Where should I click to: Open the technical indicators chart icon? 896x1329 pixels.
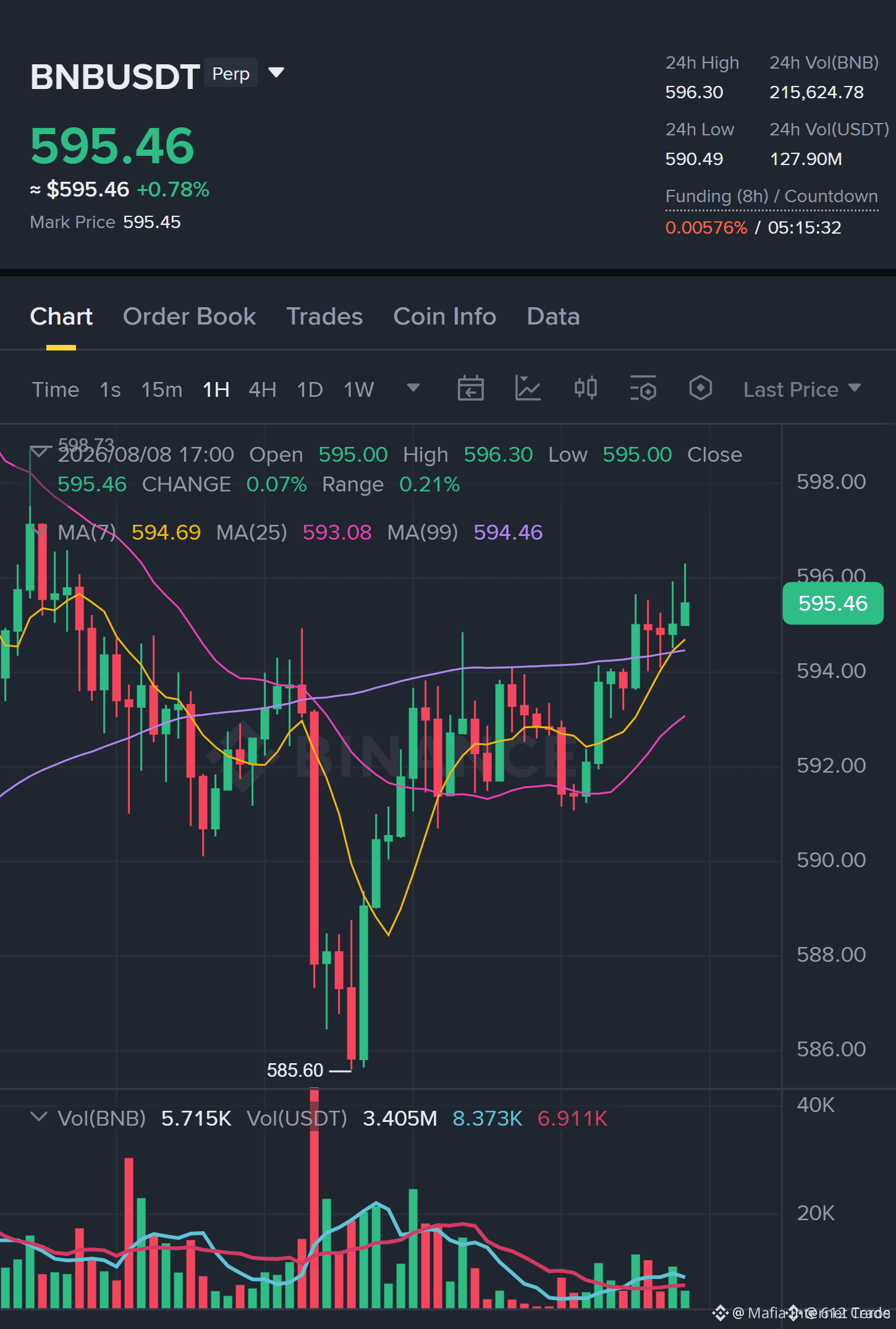[x=528, y=389]
